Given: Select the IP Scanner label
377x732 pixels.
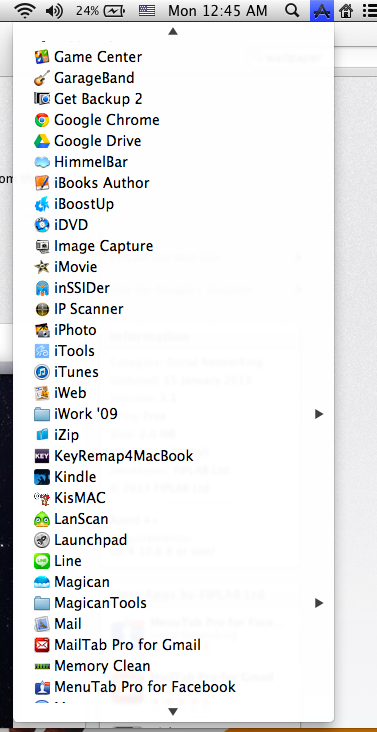Looking at the screenshot, I should (89, 309).
